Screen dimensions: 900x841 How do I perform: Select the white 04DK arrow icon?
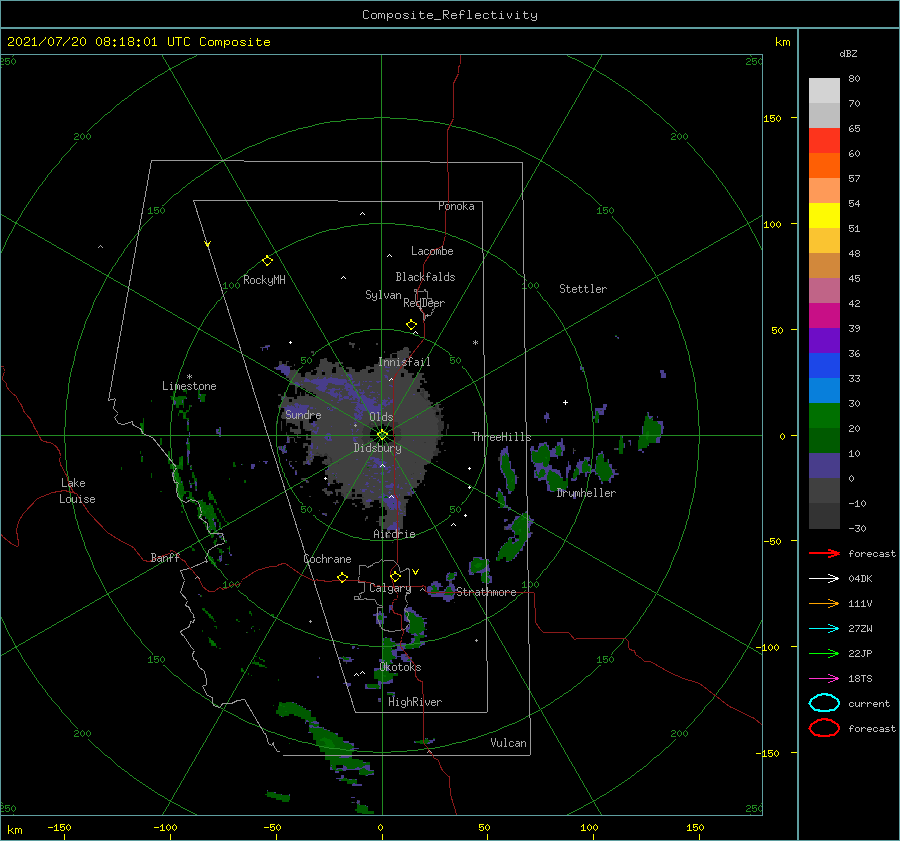point(824,579)
